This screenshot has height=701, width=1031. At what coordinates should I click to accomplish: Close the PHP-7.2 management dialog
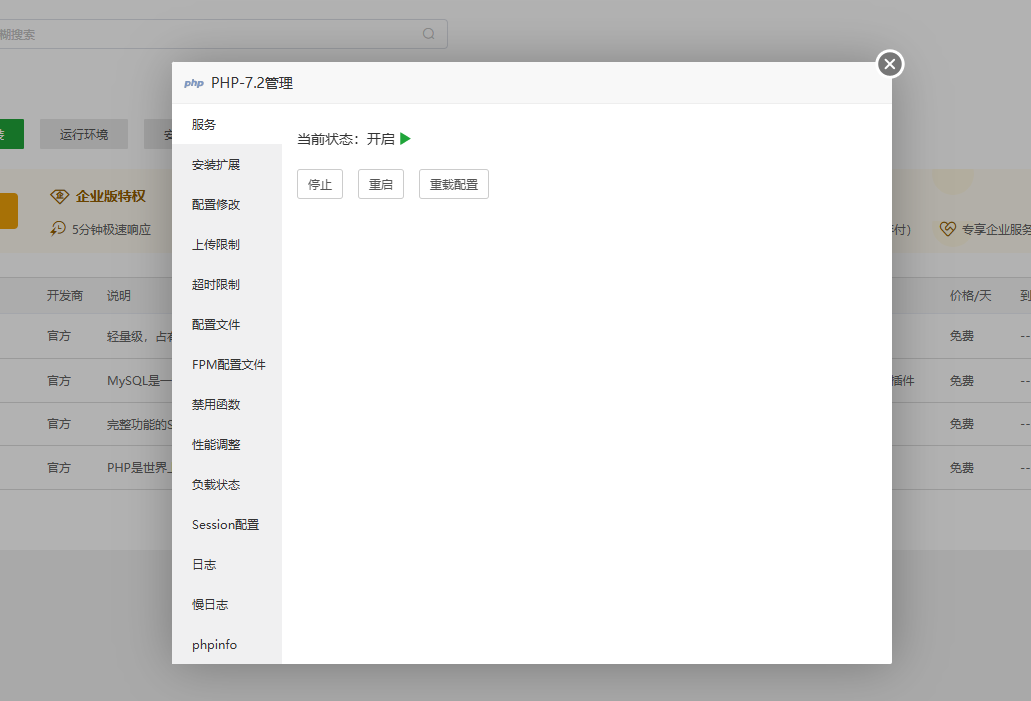coord(890,64)
